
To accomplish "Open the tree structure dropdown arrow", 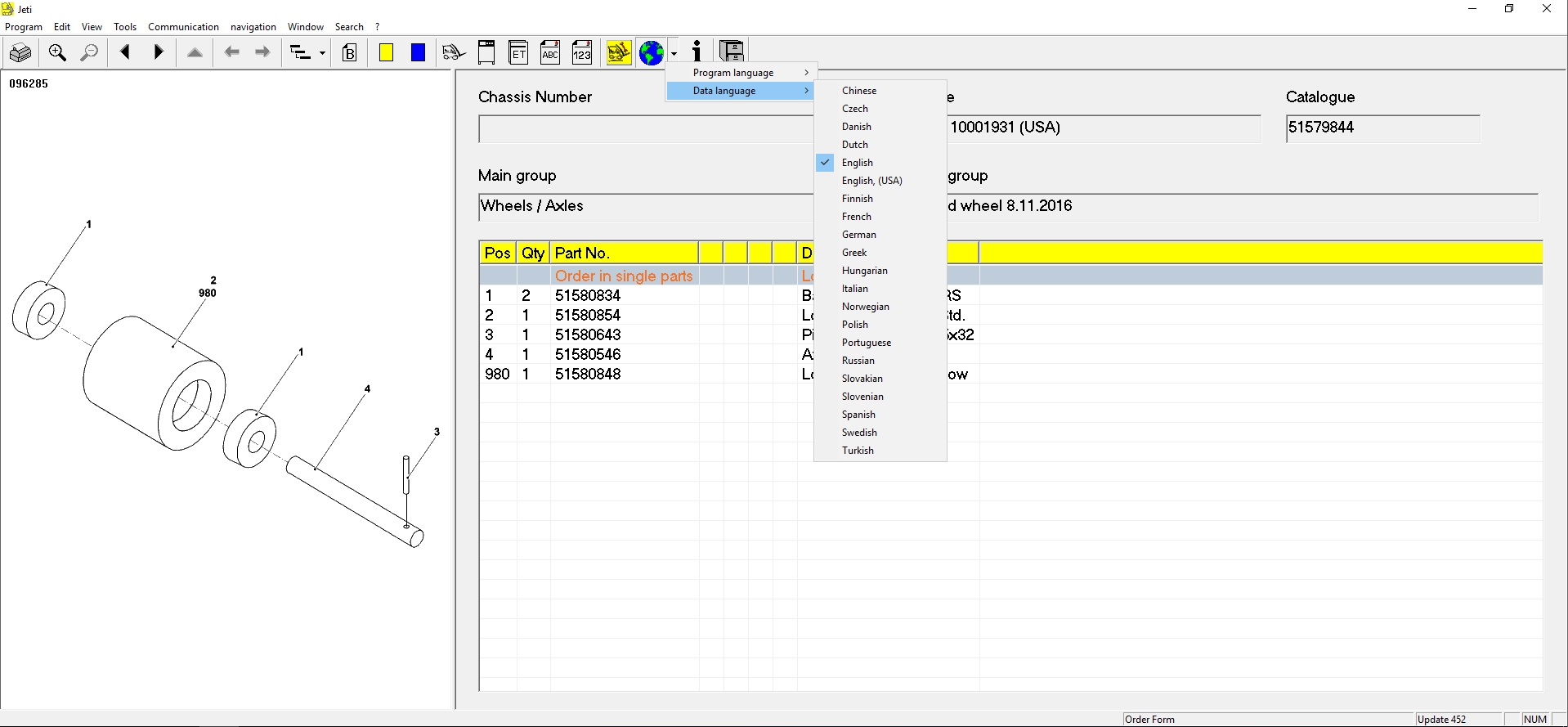I will pos(322,54).
